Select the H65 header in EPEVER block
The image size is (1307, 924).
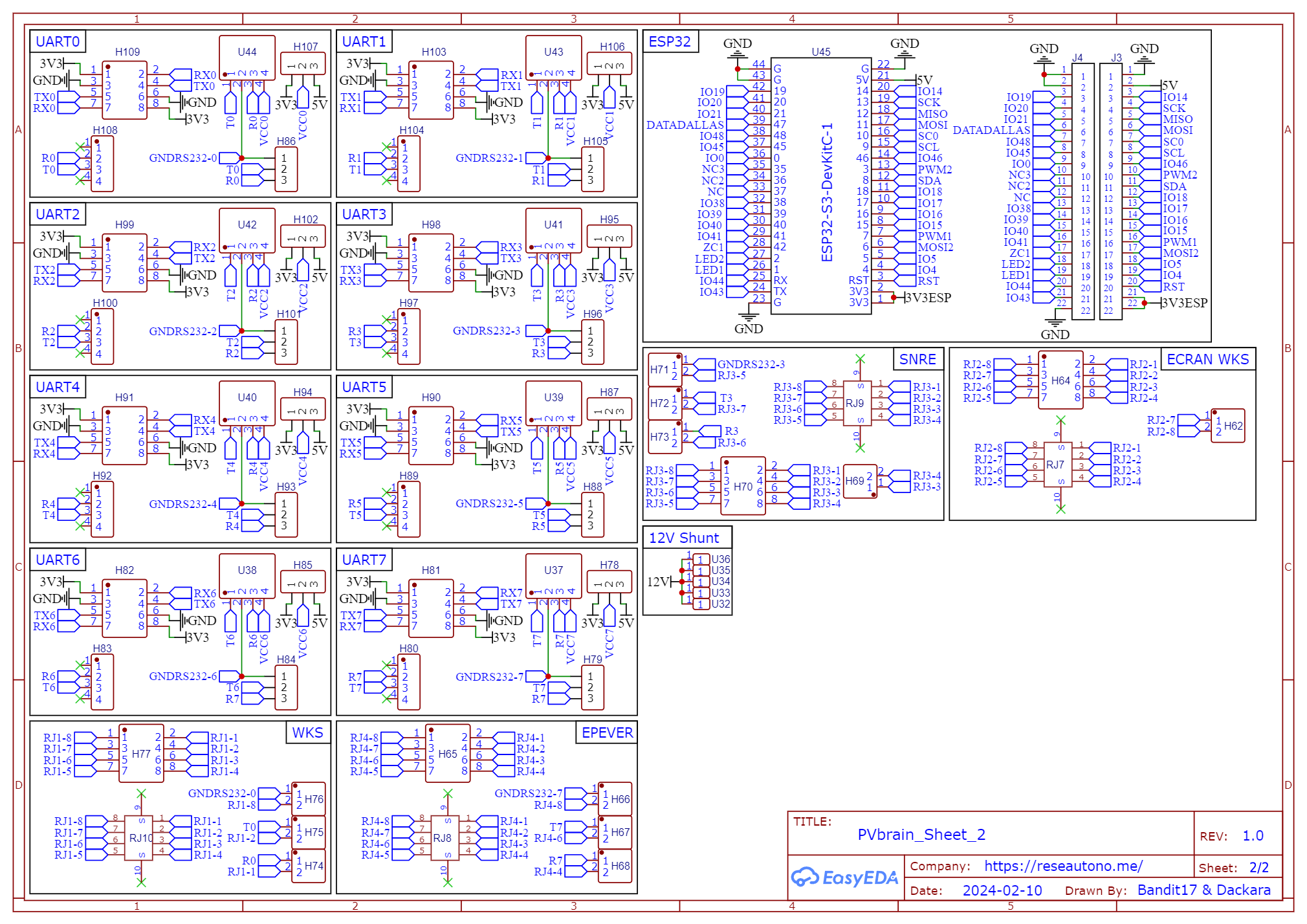448,754
